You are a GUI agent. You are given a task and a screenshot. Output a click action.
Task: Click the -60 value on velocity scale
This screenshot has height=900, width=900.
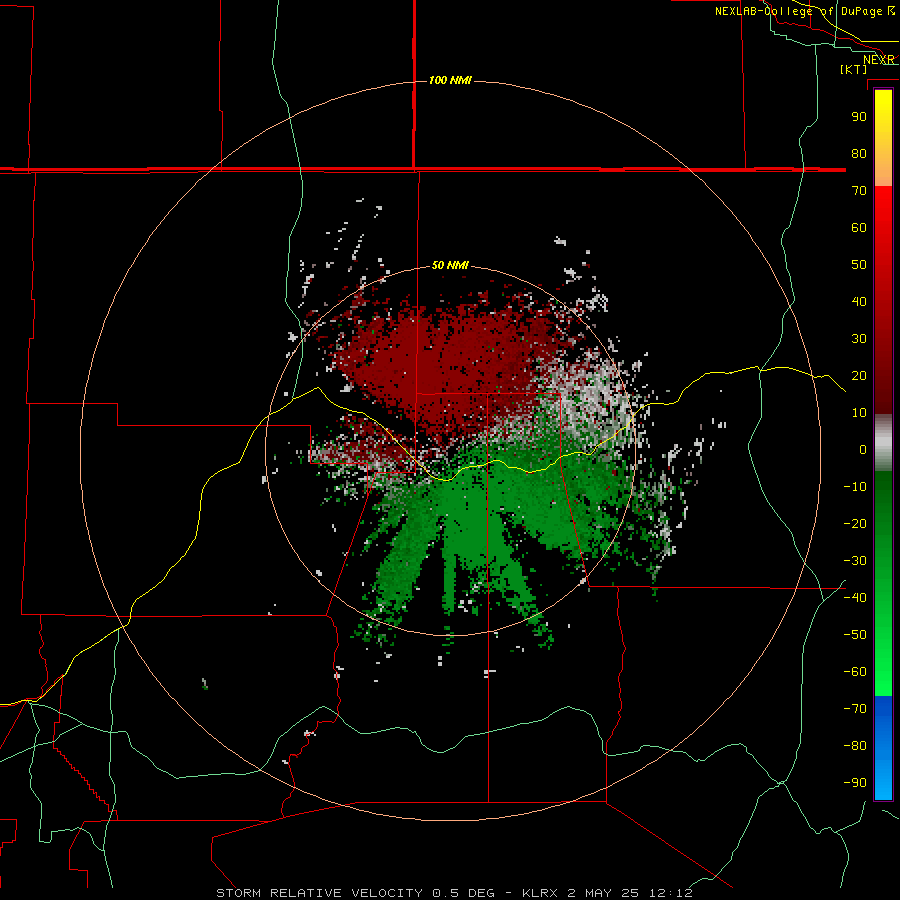click(x=855, y=672)
